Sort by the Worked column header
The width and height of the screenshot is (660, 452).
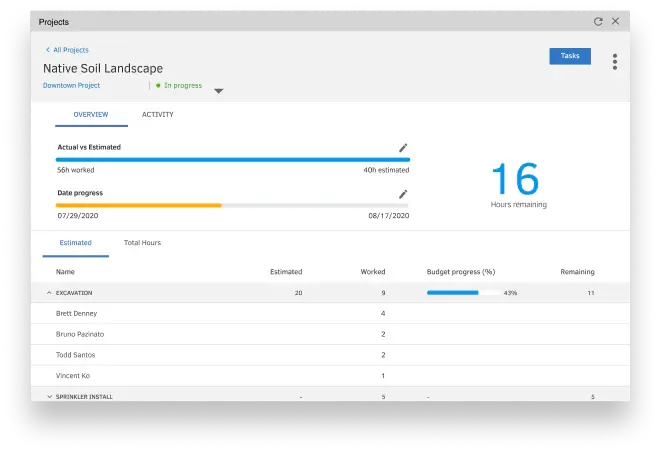[x=373, y=272]
